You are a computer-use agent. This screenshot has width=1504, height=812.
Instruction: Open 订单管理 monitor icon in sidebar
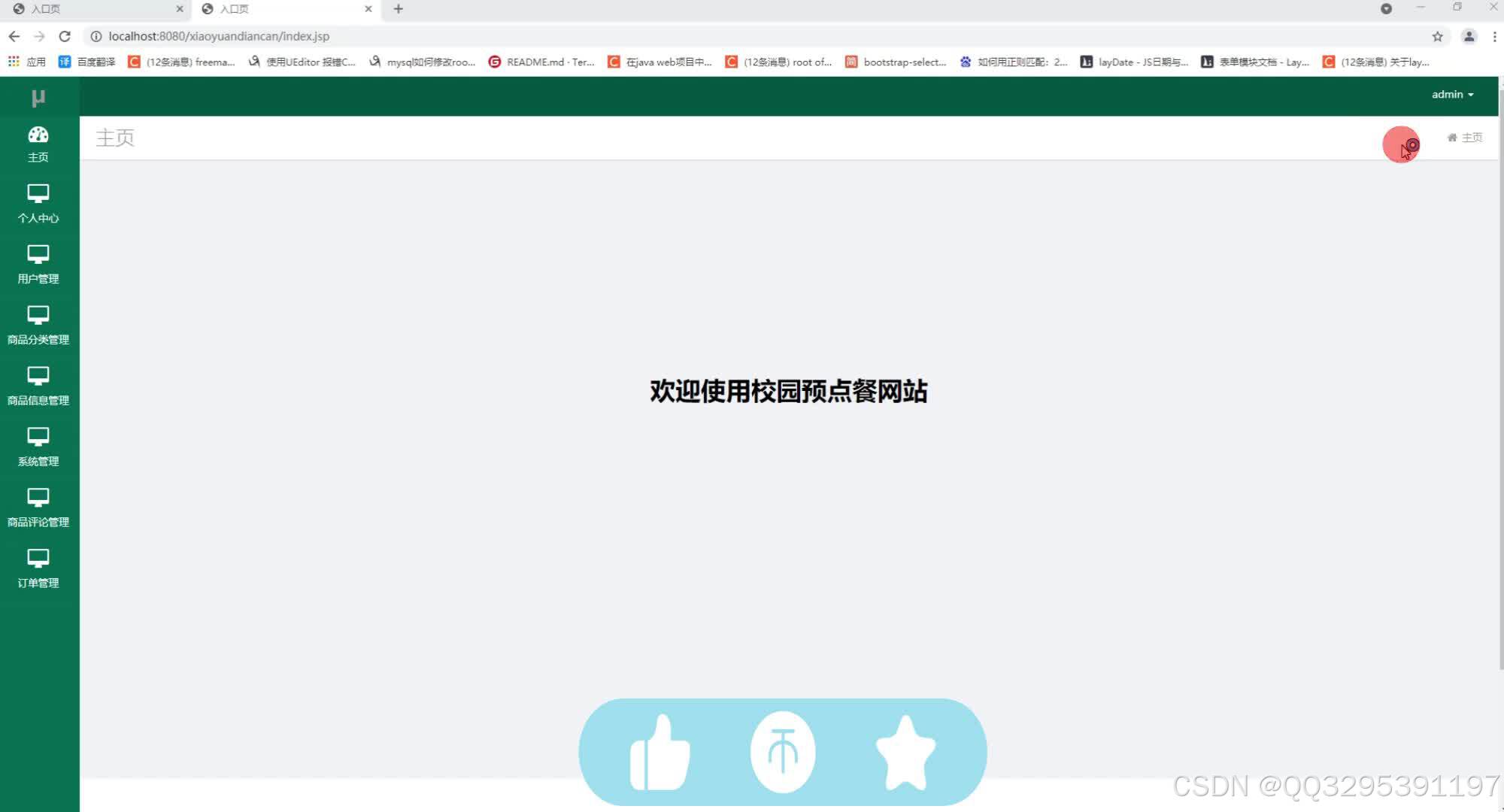(38, 559)
